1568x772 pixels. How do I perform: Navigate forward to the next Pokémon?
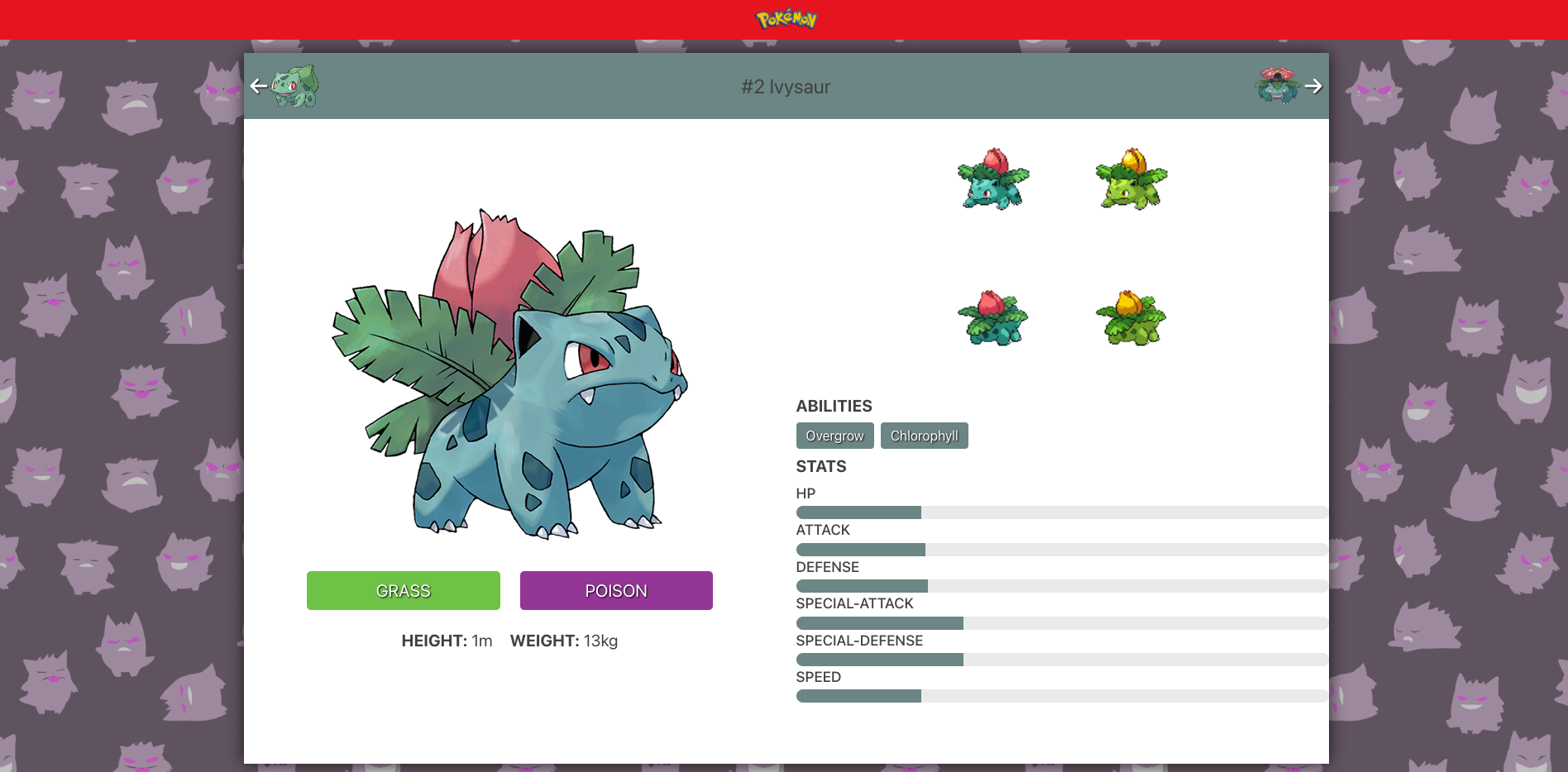(x=1314, y=86)
